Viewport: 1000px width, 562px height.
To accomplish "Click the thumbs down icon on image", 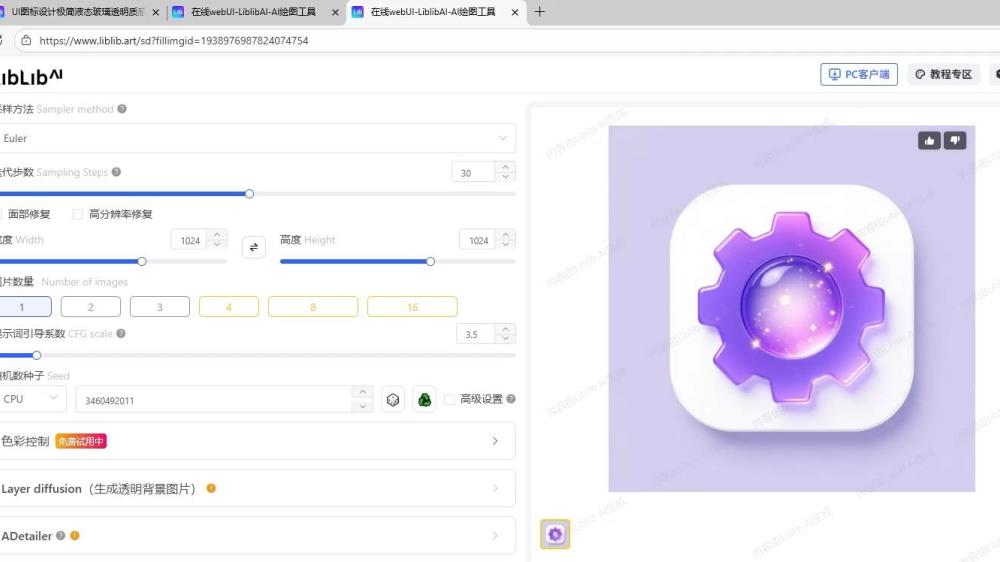I will pyautogui.click(x=955, y=141).
